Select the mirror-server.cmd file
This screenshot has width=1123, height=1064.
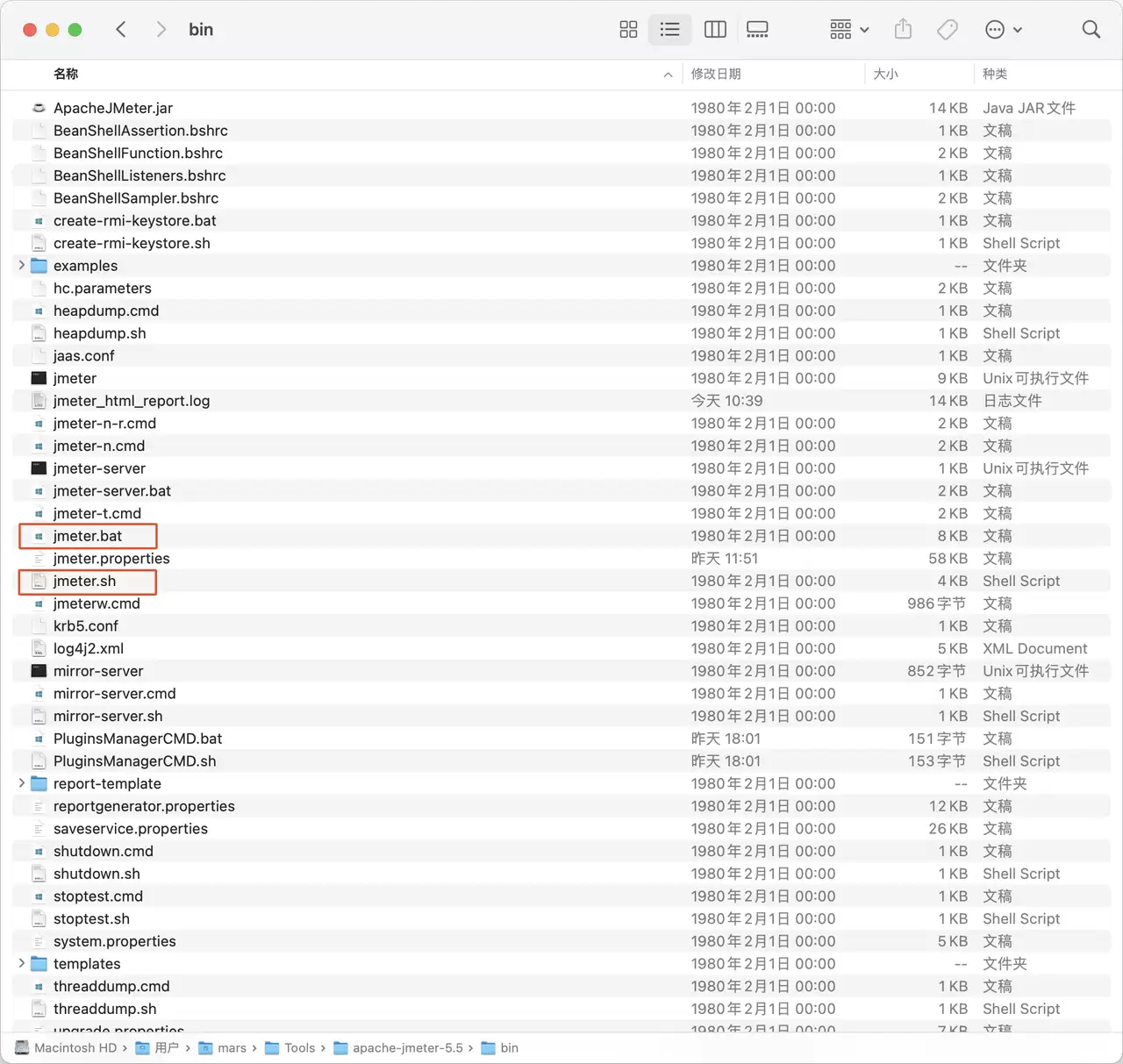(x=115, y=694)
